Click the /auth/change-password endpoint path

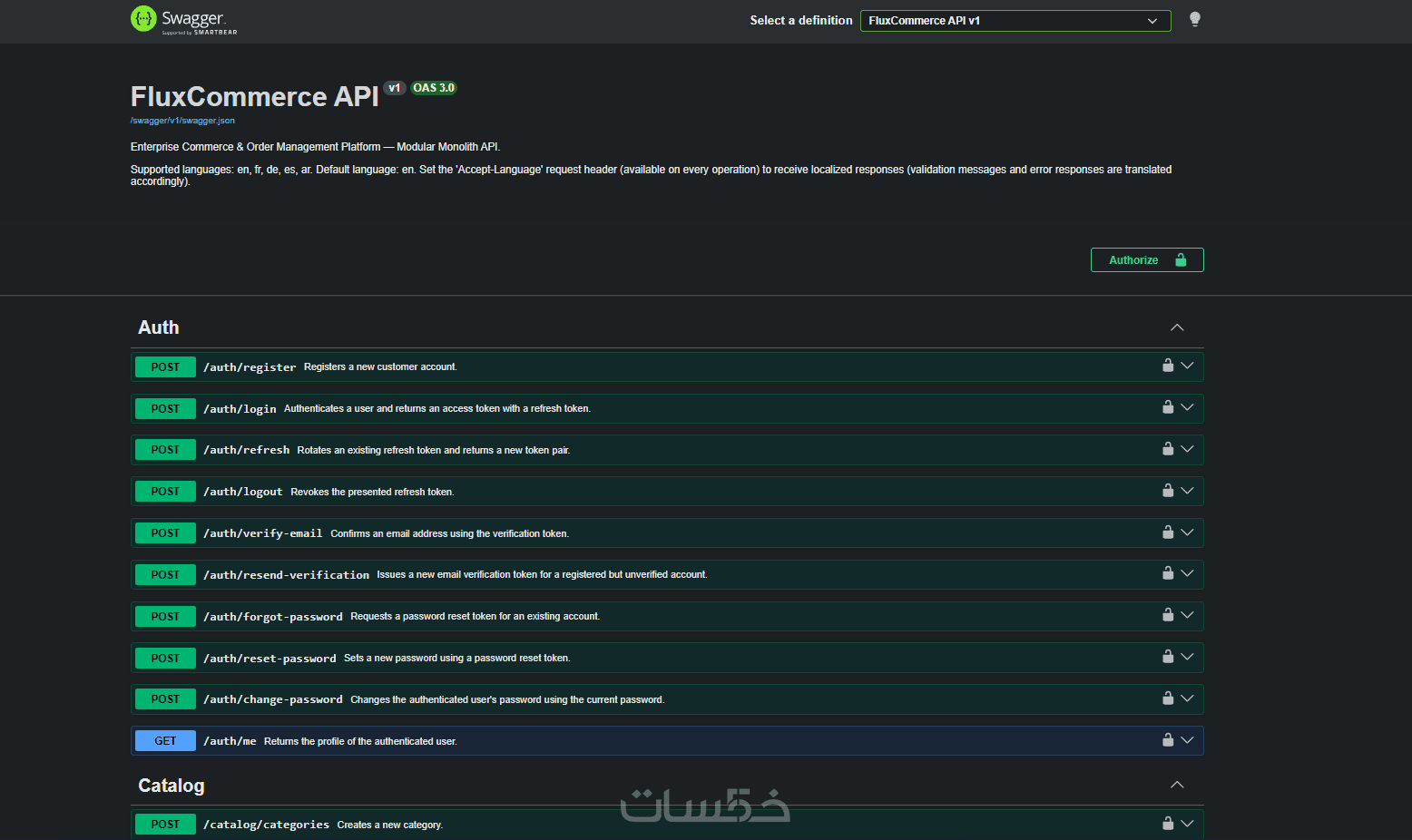273,699
